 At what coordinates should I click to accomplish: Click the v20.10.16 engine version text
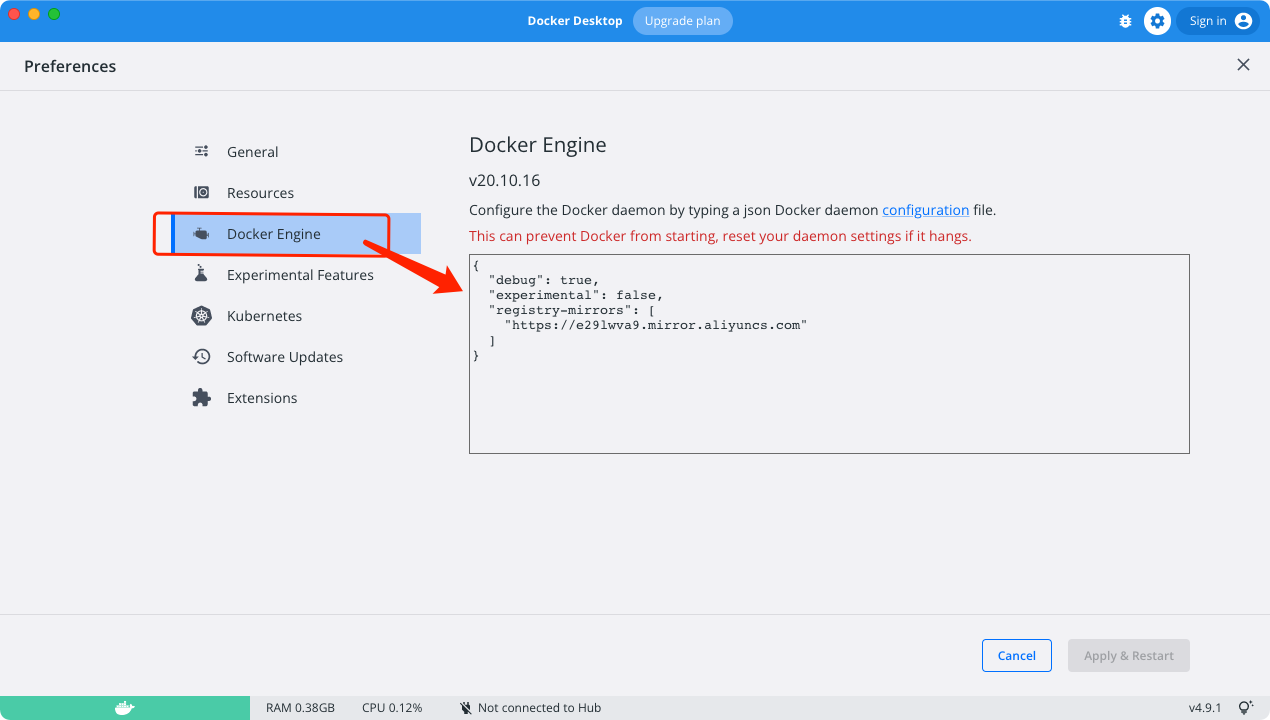pyautogui.click(x=505, y=181)
